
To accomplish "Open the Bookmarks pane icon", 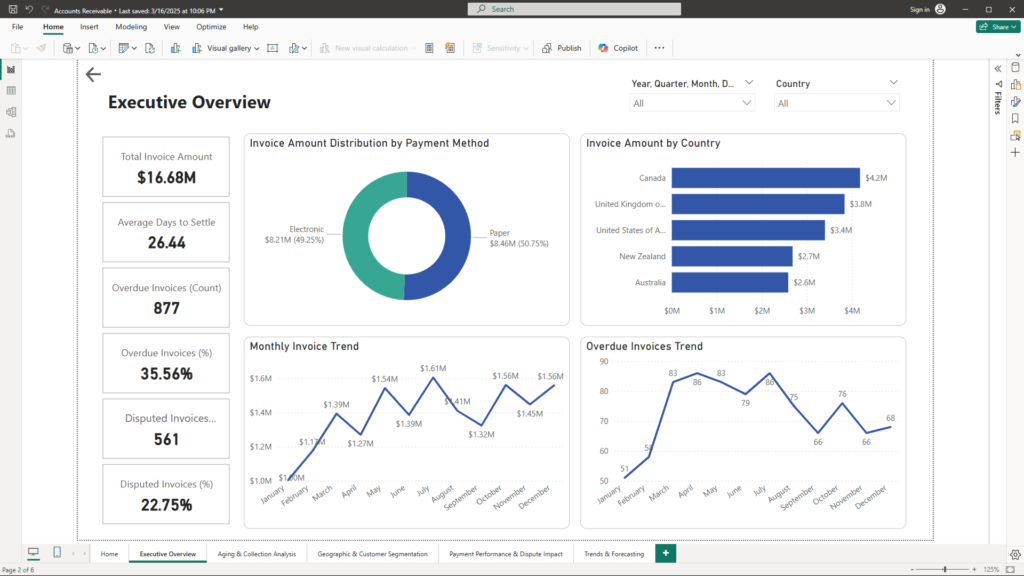I will point(1015,118).
